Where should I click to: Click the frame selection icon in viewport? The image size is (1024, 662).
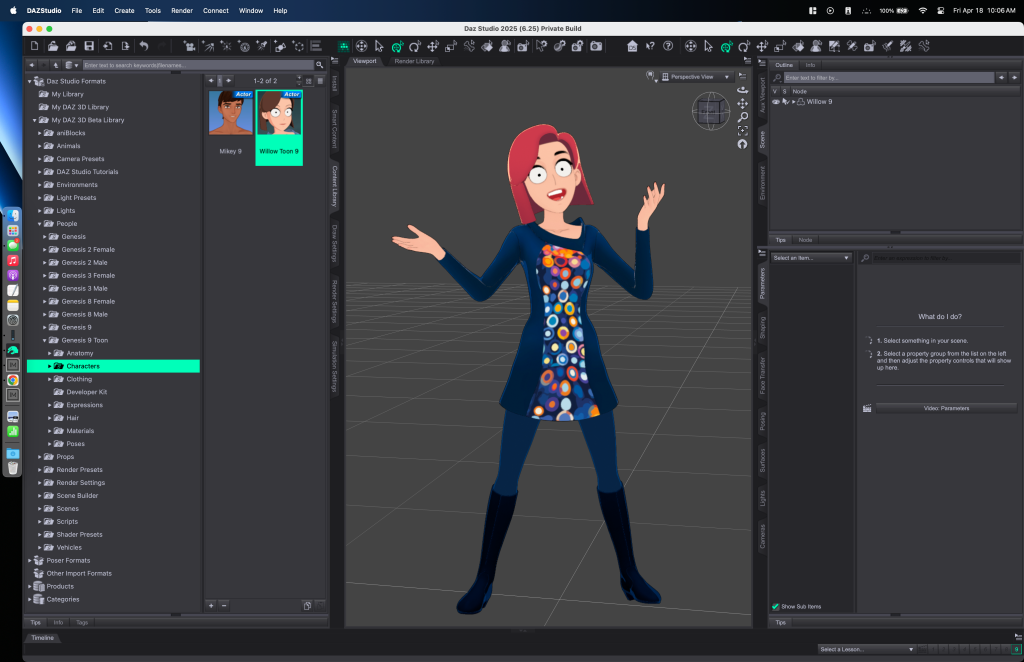(742, 131)
